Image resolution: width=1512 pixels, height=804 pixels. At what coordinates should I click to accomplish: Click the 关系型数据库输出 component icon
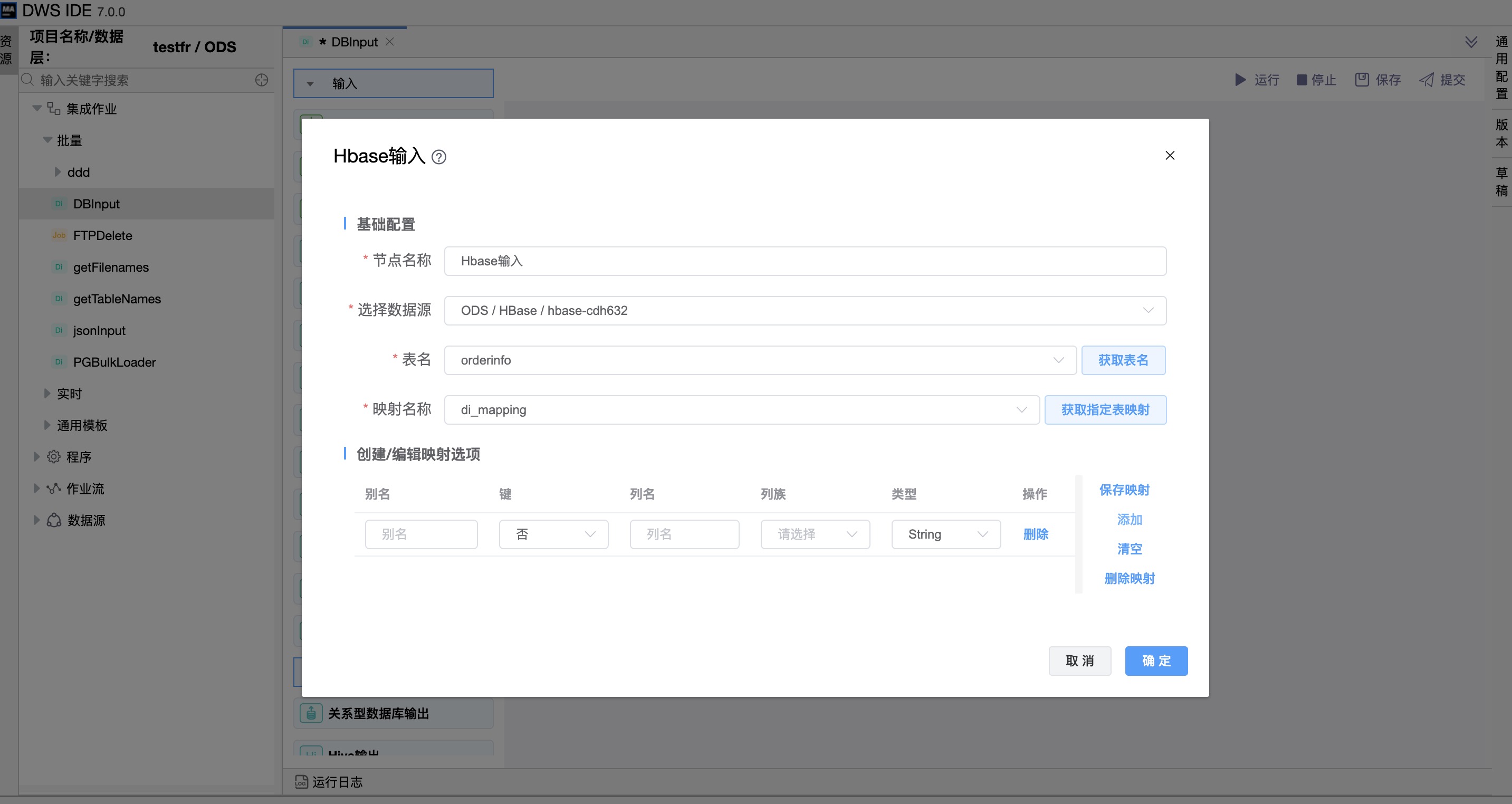[311, 713]
